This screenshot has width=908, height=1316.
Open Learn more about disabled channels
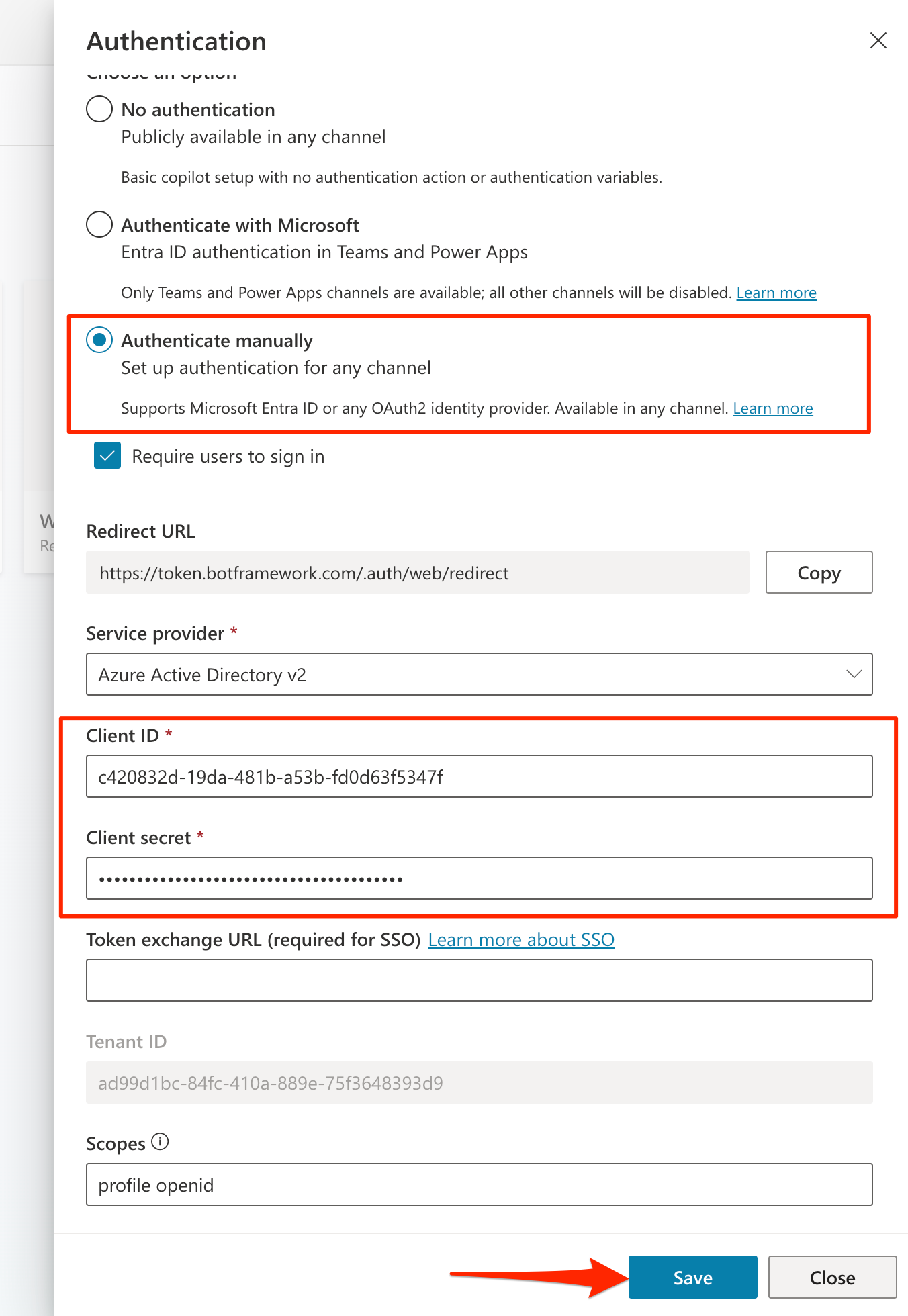776,292
